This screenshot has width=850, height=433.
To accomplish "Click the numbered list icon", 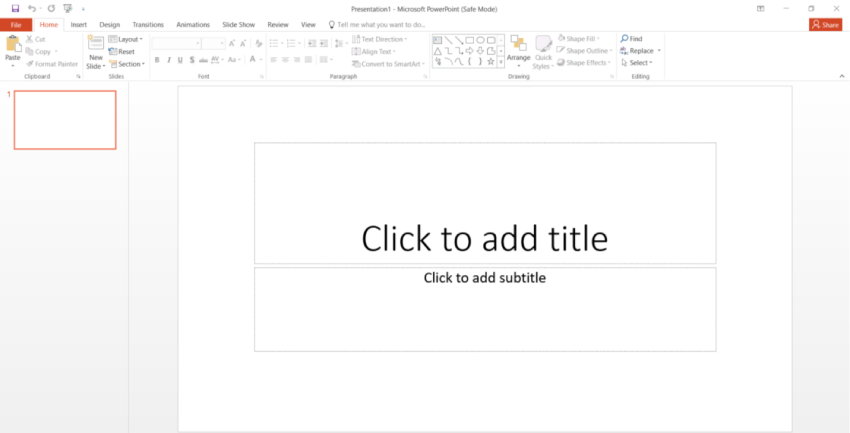I will click(x=293, y=43).
